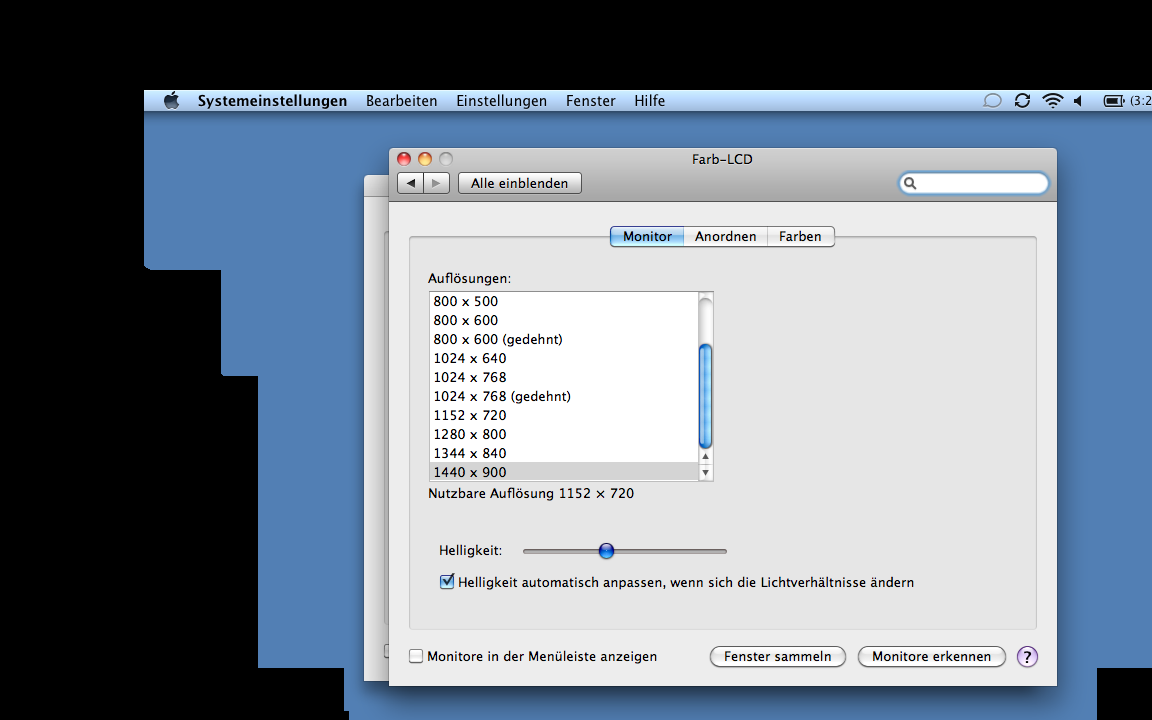Click the Monitore erkennen button
Viewport: 1152px width, 720px height.
click(932, 656)
